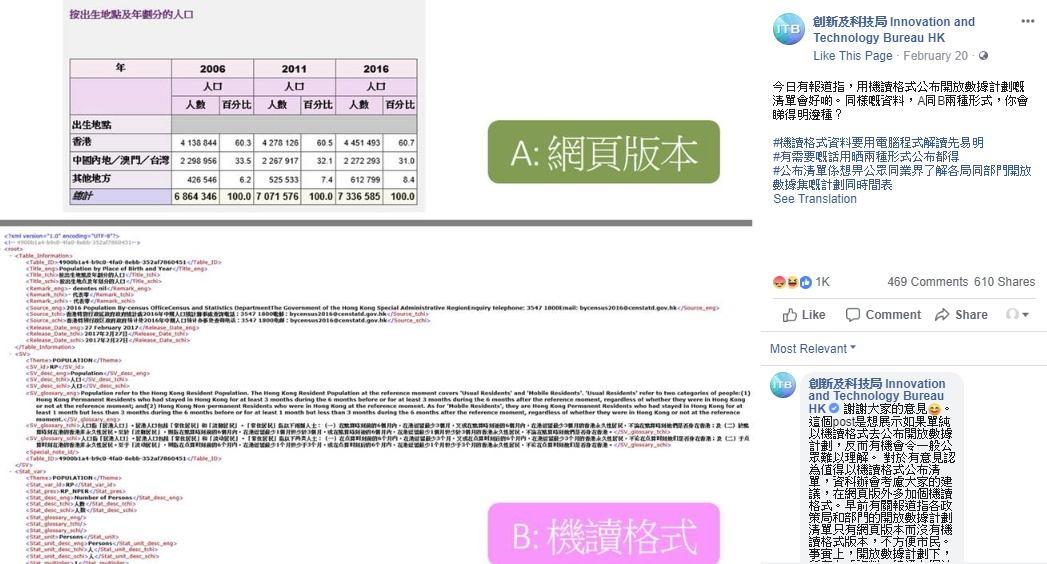Click the Like thumbs-up button
The width and height of the screenshot is (1047, 564).
[804, 315]
